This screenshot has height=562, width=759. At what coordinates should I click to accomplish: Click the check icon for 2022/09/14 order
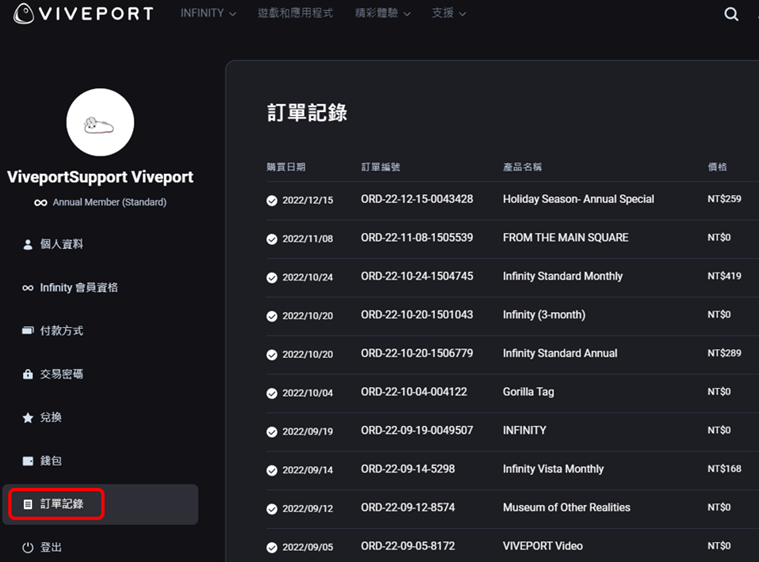pyautogui.click(x=272, y=471)
